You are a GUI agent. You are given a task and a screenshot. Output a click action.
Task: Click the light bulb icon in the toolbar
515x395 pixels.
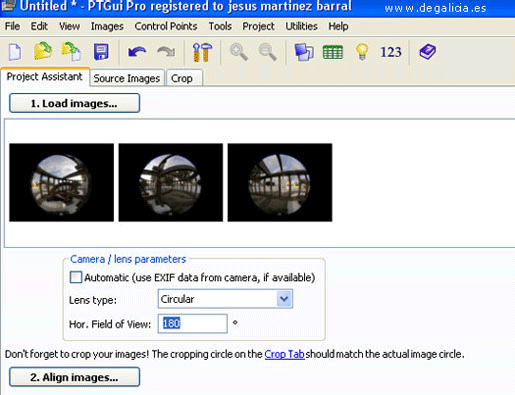tap(362, 52)
